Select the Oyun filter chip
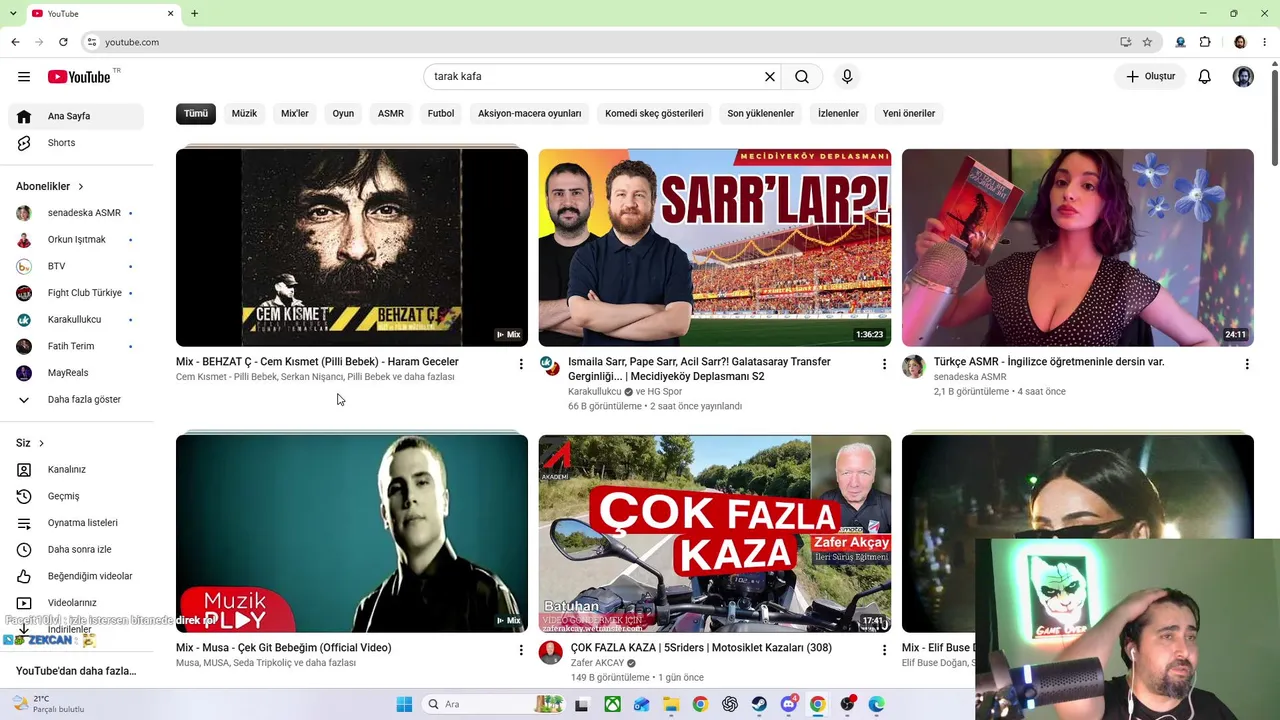 pyautogui.click(x=343, y=113)
